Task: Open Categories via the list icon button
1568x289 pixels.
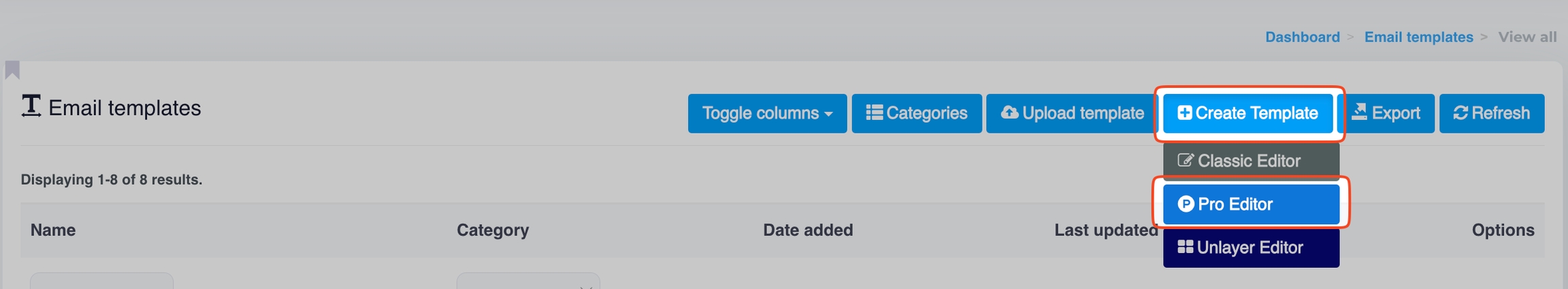Action: (916, 113)
